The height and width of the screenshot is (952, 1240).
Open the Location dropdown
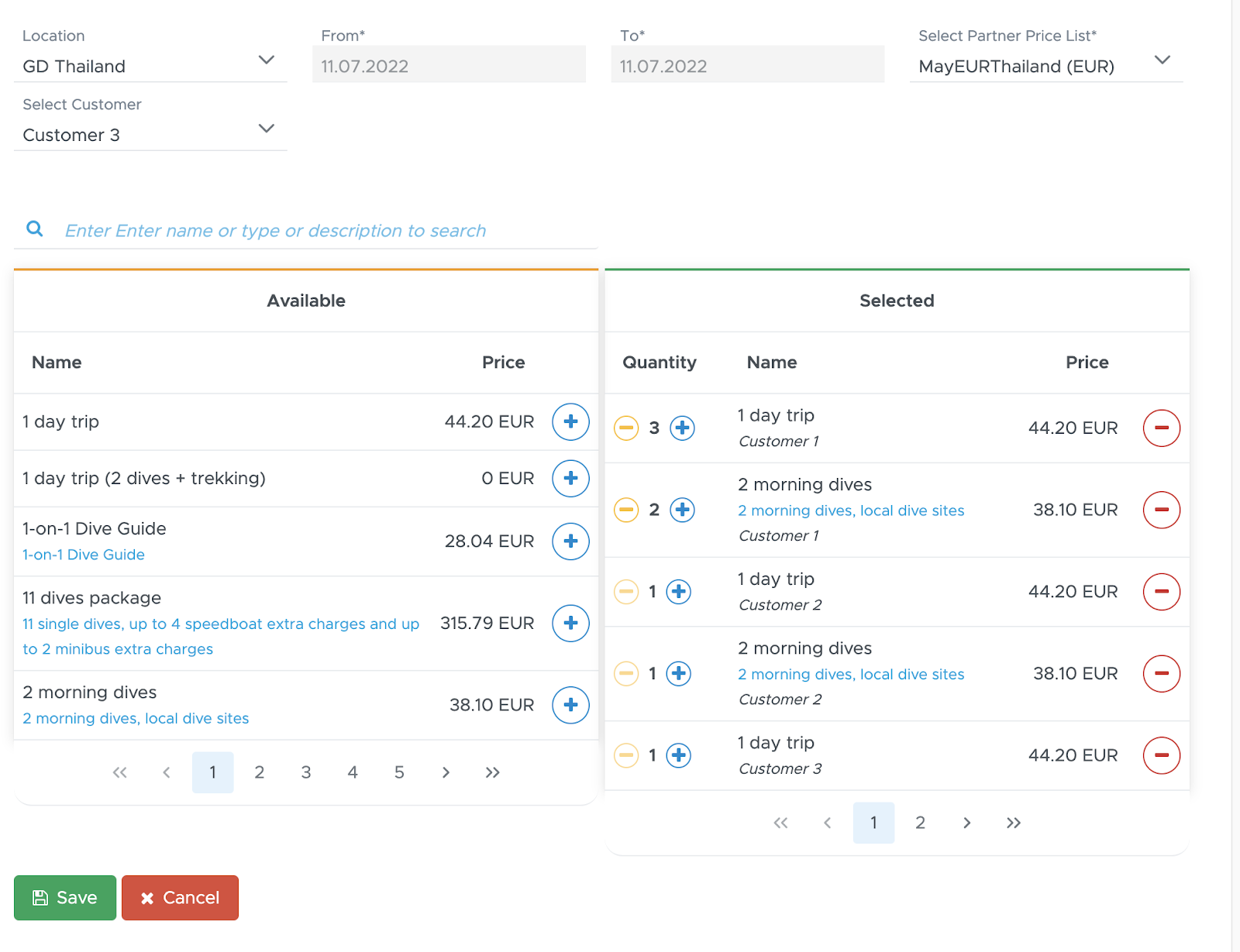tap(150, 66)
